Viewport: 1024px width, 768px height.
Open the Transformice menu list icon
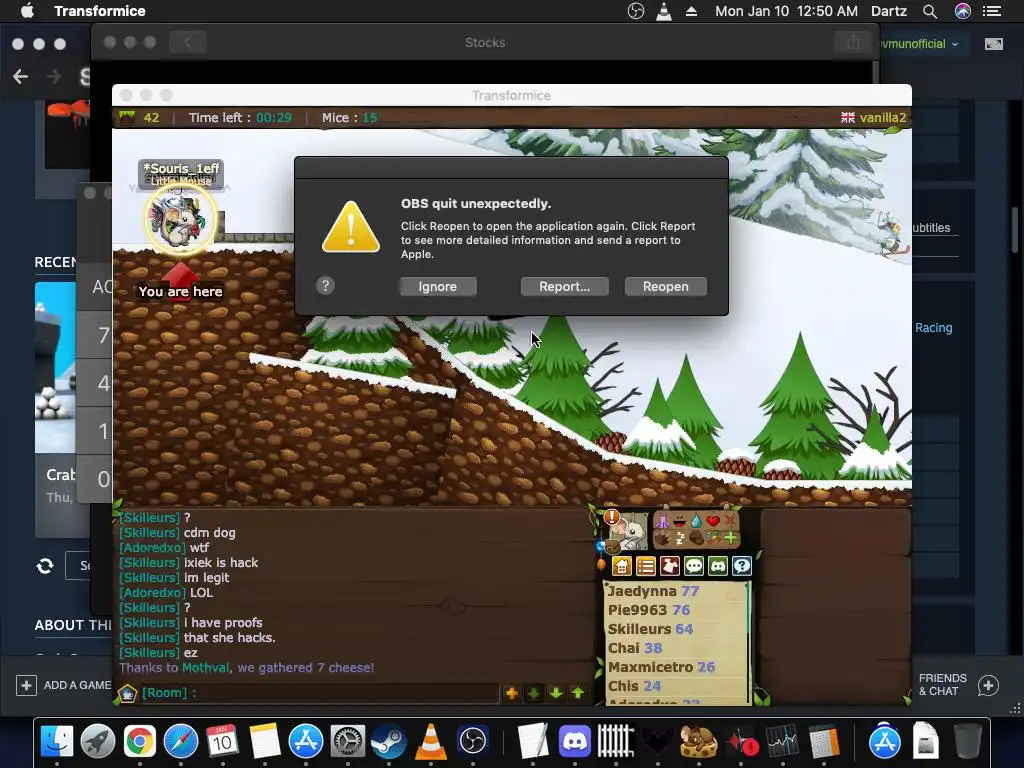coord(646,566)
